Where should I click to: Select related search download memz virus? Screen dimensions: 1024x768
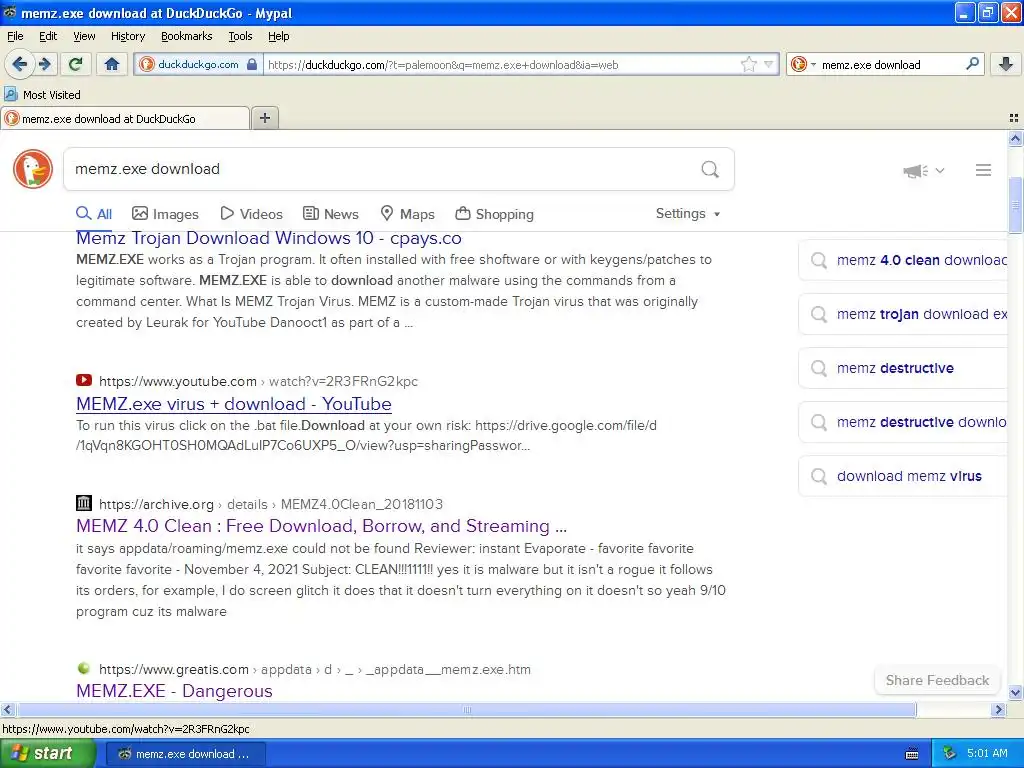(x=903, y=476)
